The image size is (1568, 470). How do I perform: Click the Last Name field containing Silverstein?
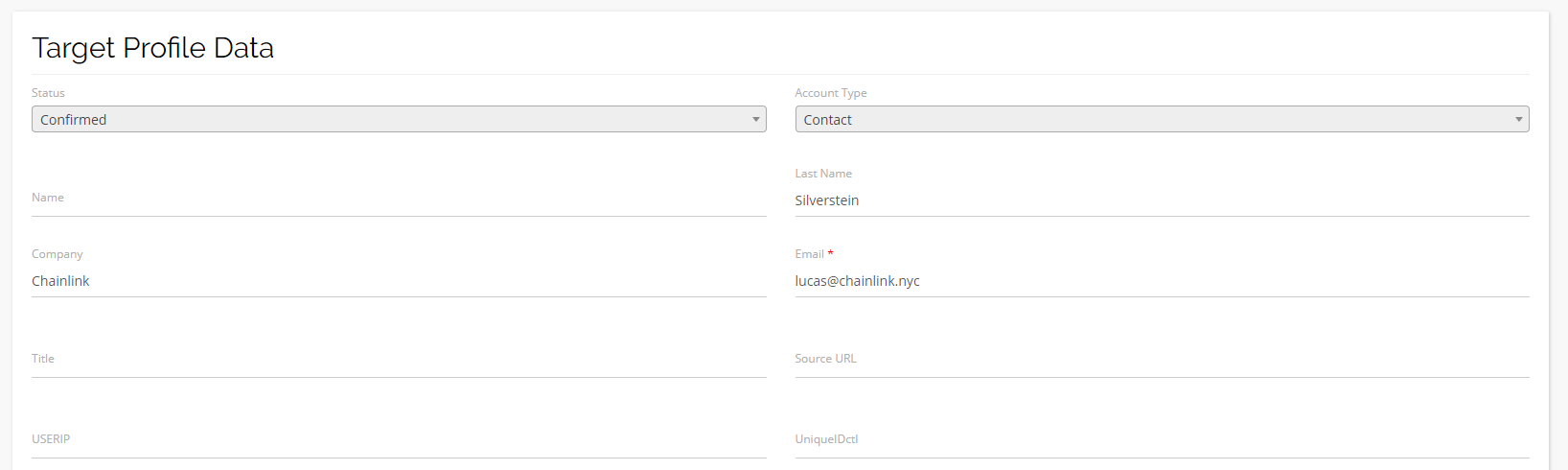point(1161,200)
